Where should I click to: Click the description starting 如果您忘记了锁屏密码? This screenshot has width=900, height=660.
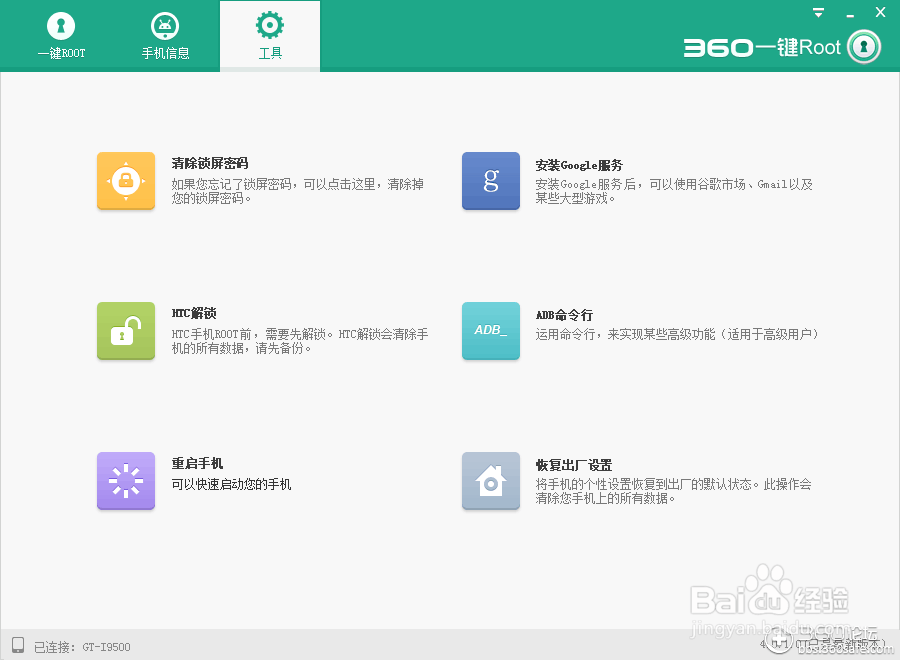coord(297,191)
